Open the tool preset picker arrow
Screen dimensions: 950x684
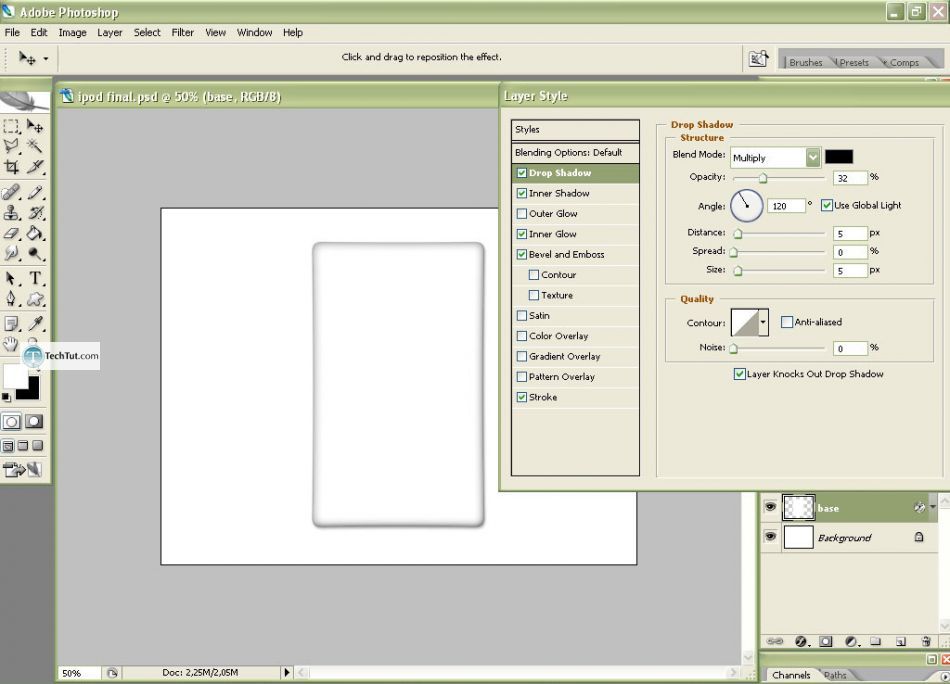(x=46, y=59)
